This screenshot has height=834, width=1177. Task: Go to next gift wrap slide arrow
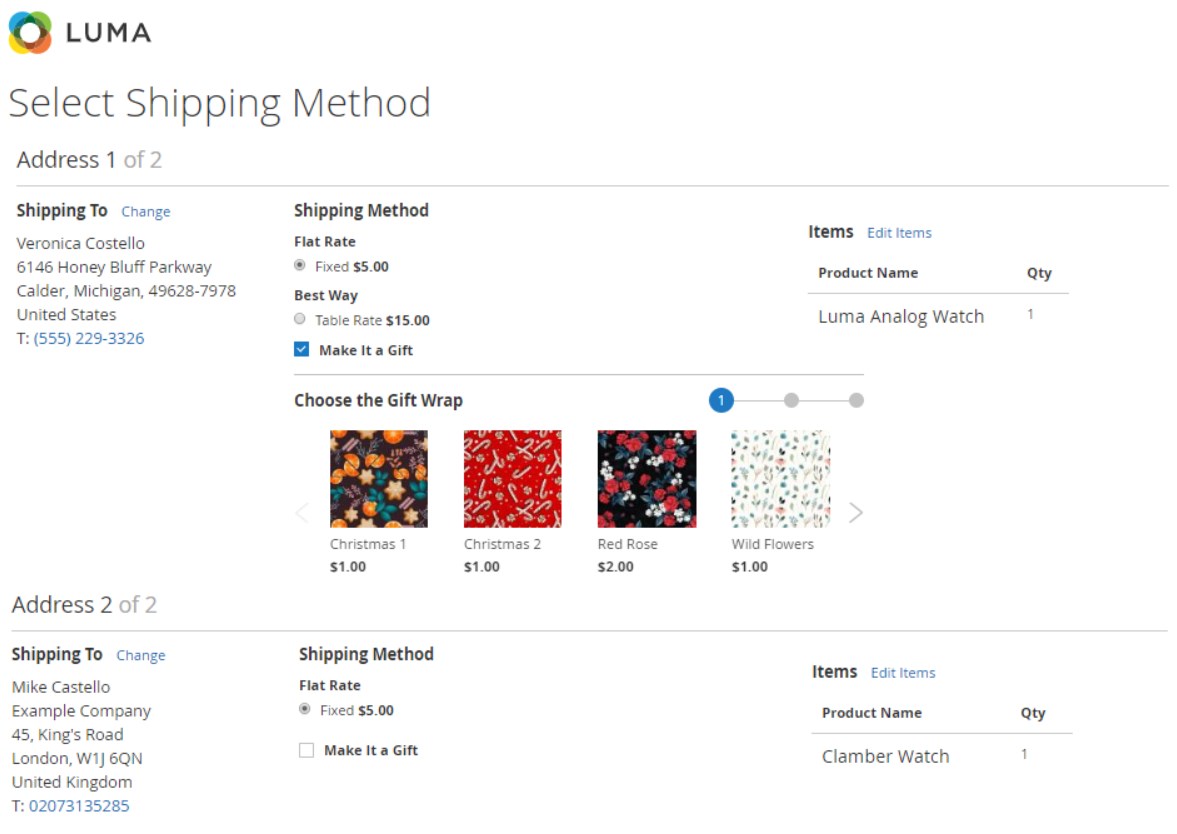point(856,513)
